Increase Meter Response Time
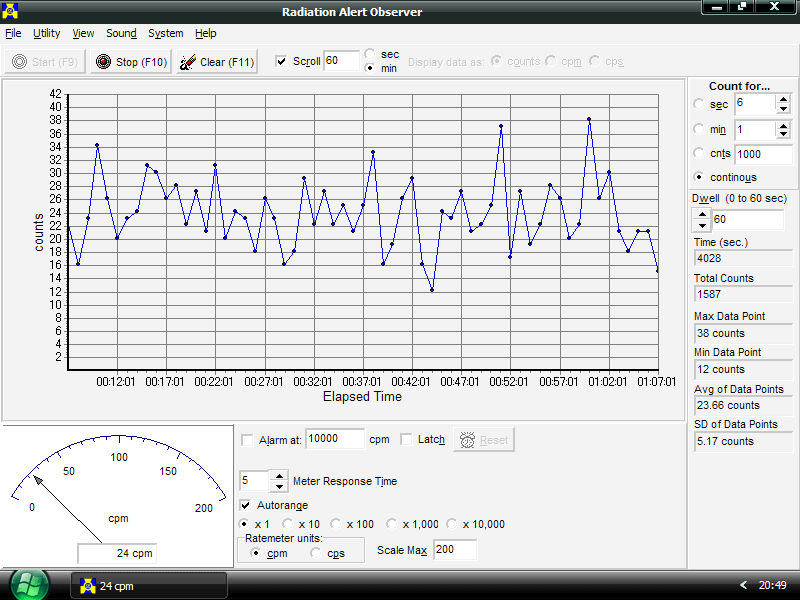Screen dimensions: 800x600 [279, 476]
